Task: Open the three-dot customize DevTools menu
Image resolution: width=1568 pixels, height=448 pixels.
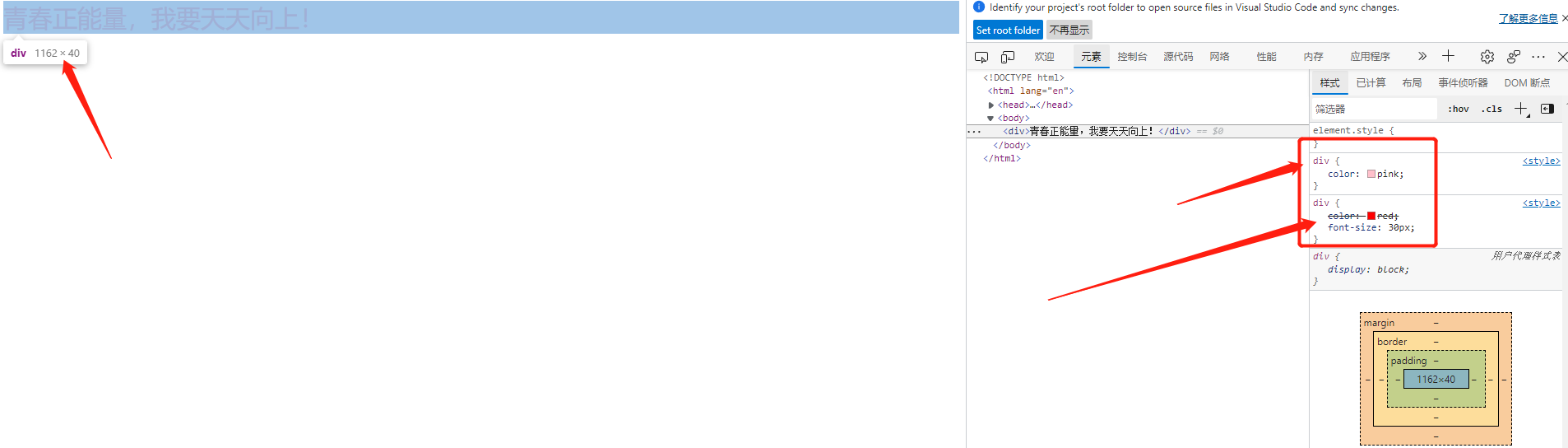Action: 1538,57
